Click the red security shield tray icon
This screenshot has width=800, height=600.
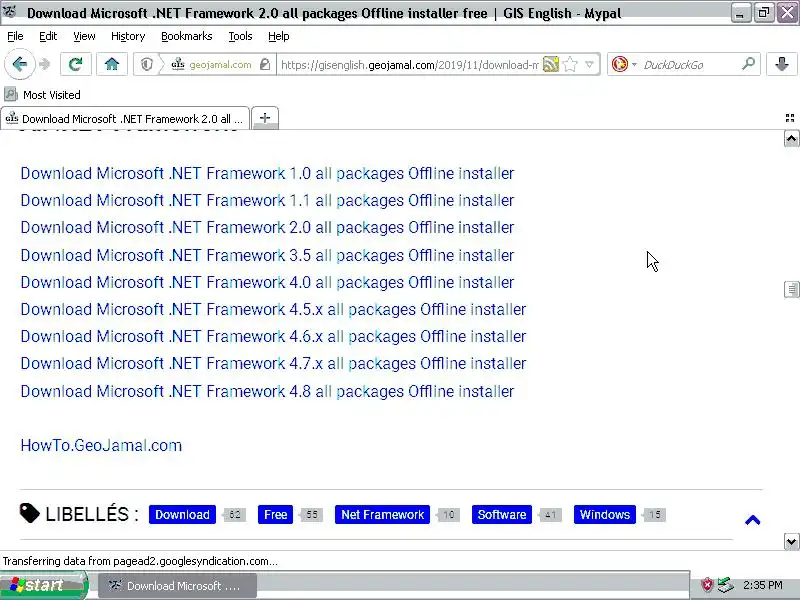[707, 585]
